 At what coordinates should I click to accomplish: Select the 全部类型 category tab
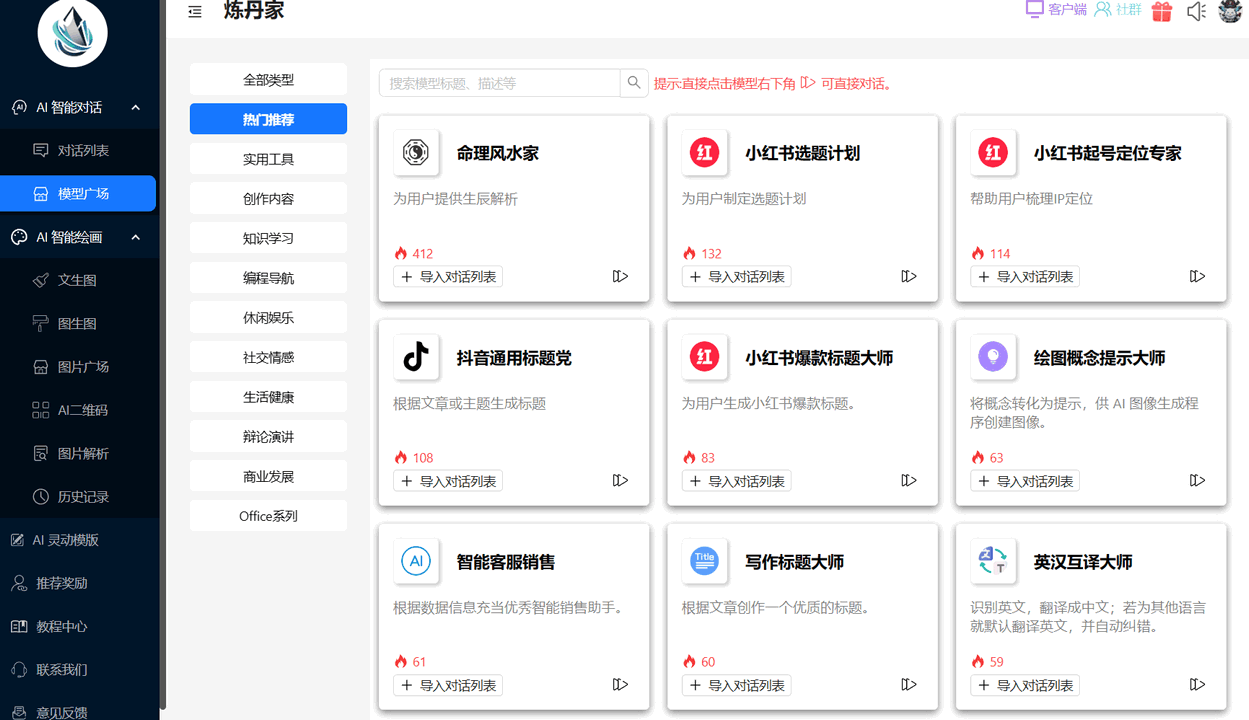[x=268, y=78]
